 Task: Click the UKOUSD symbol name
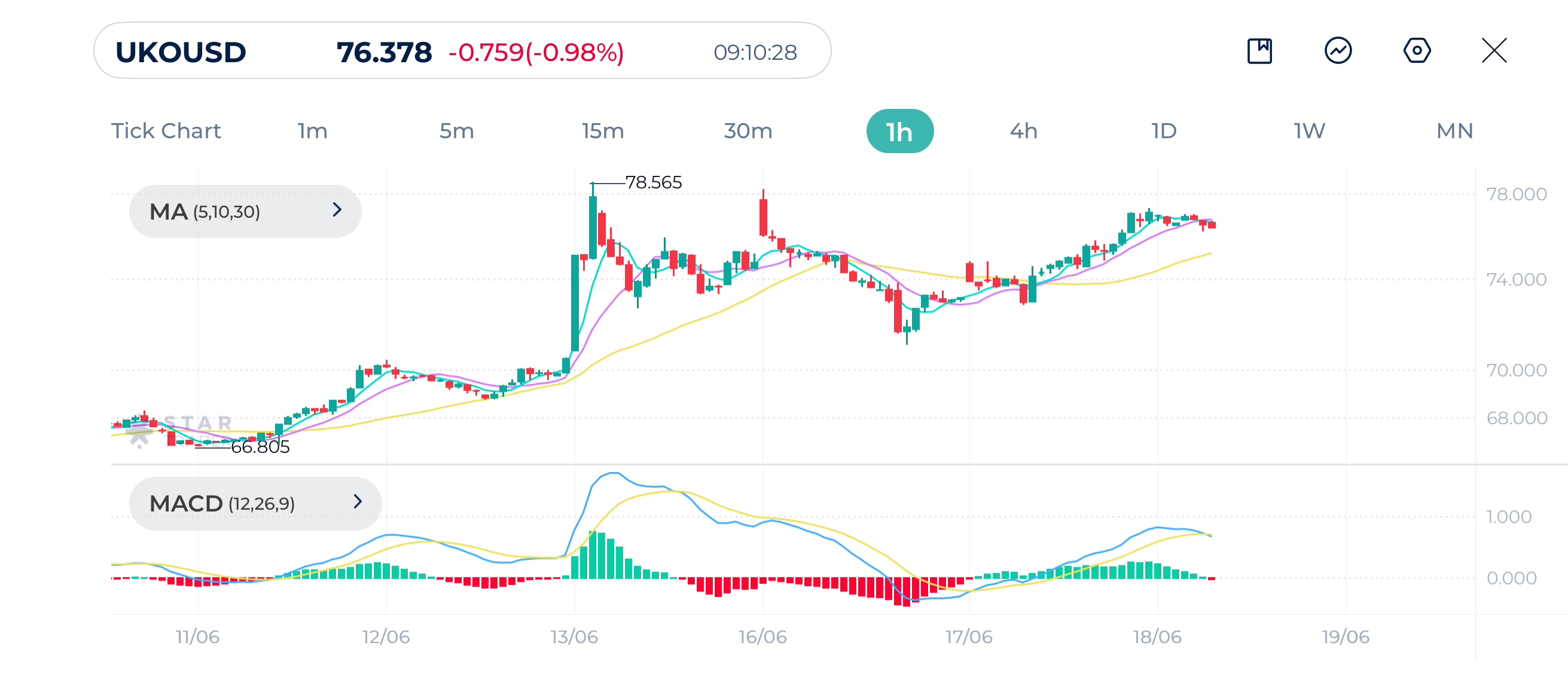point(181,53)
